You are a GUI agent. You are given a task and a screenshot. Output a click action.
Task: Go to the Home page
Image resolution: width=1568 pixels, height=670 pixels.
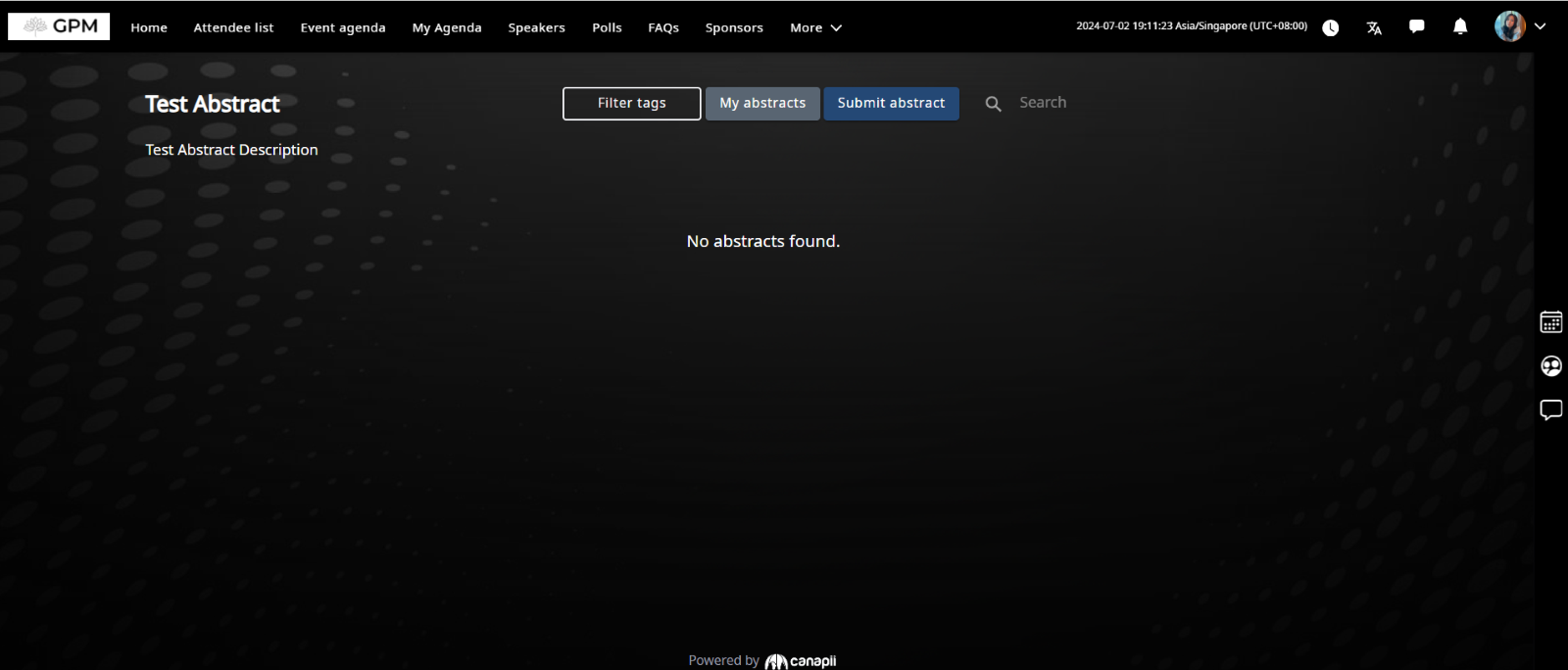149,27
